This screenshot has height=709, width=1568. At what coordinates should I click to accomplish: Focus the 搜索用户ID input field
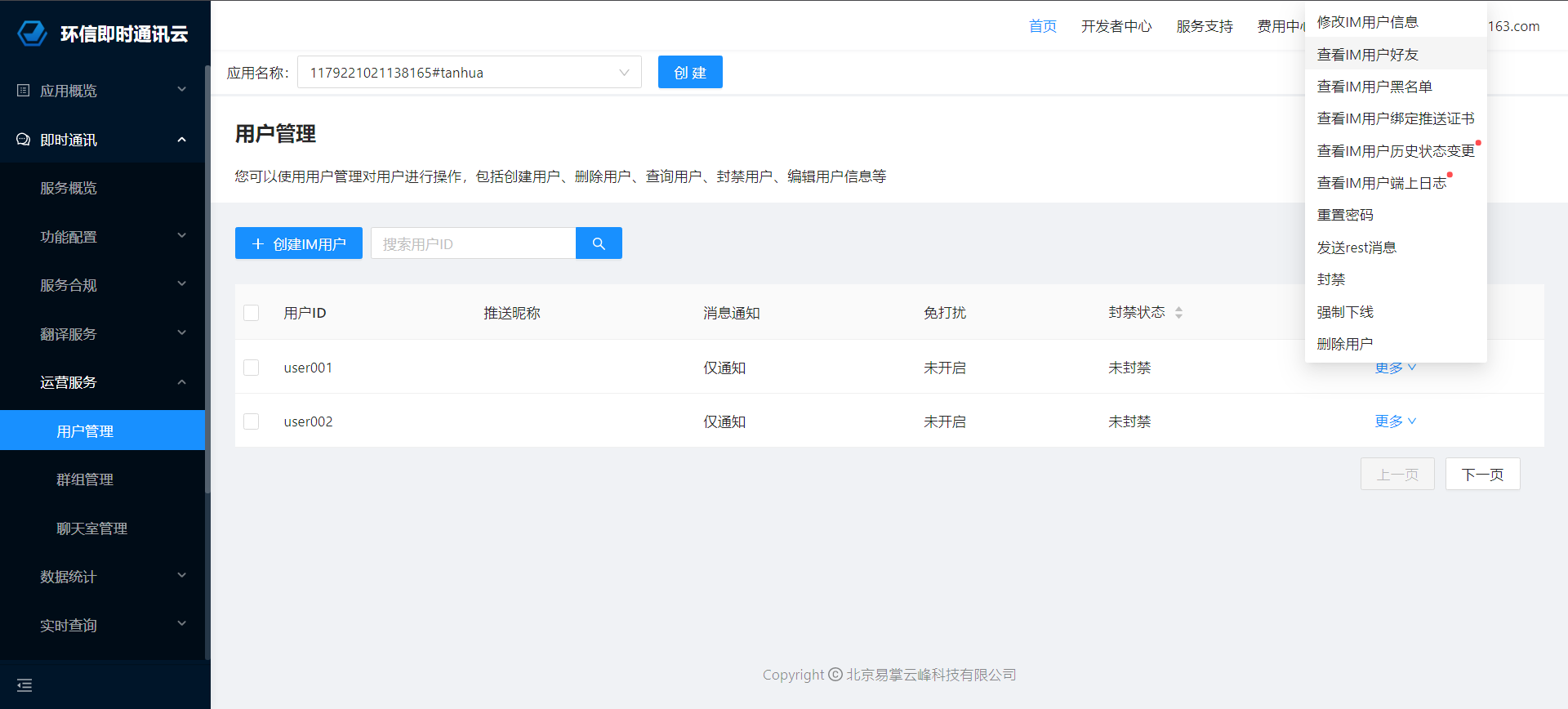474,243
